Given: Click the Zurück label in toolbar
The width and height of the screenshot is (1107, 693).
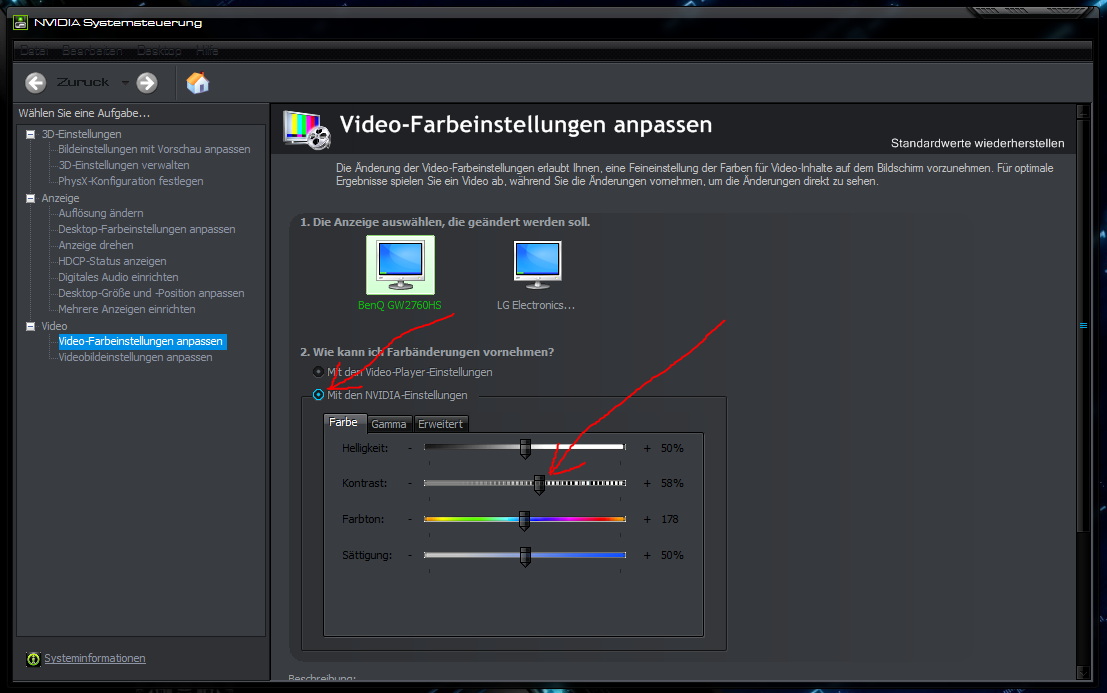Looking at the screenshot, I should [83, 83].
